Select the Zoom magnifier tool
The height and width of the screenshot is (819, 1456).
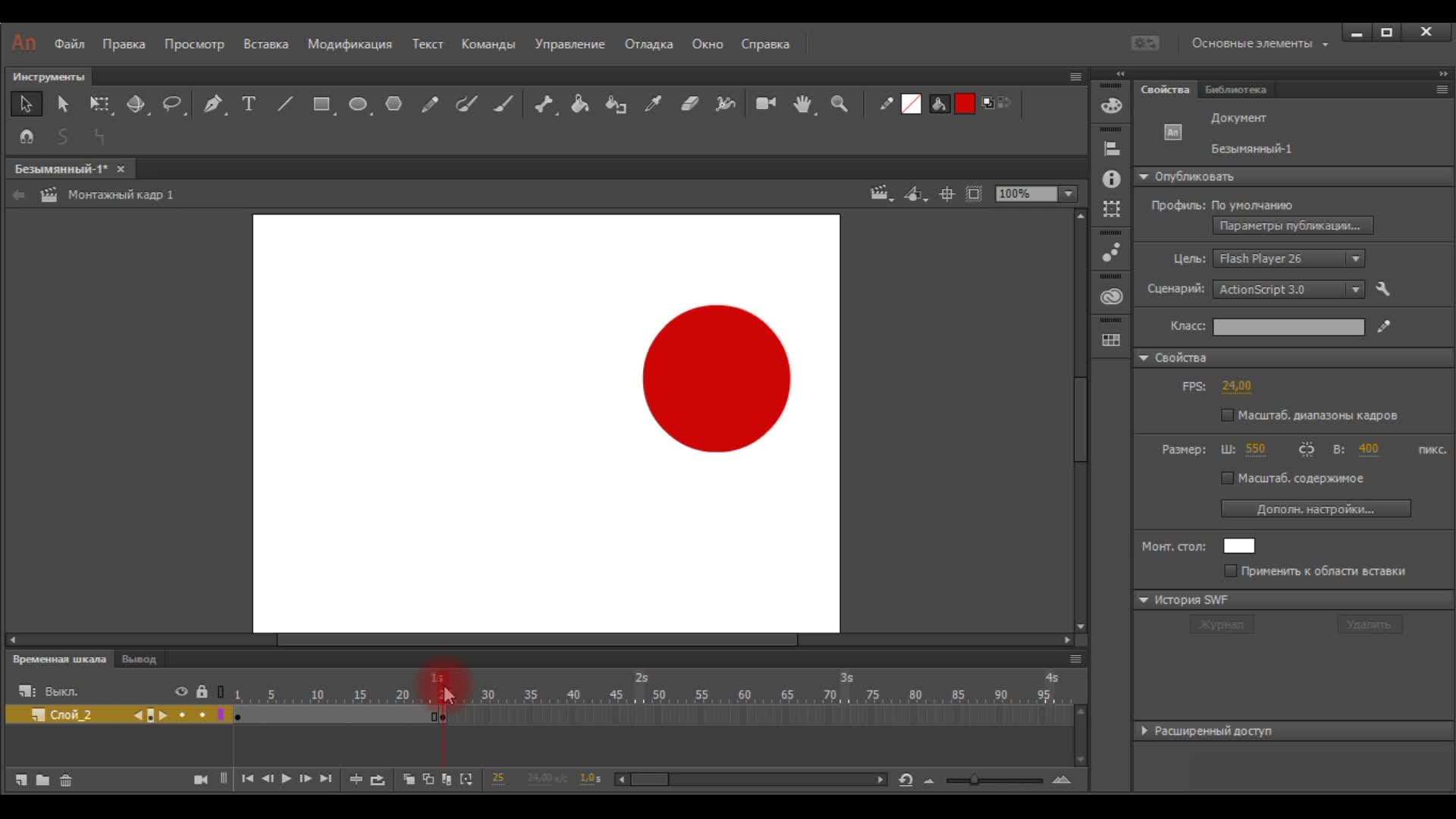point(839,104)
